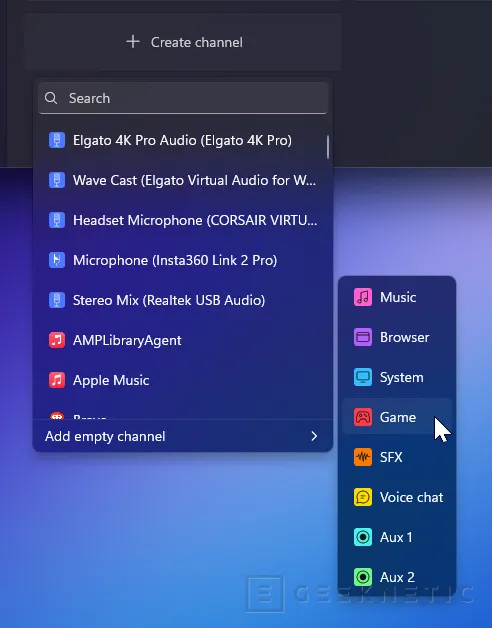Click the red Game controller icon

(363, 417)
